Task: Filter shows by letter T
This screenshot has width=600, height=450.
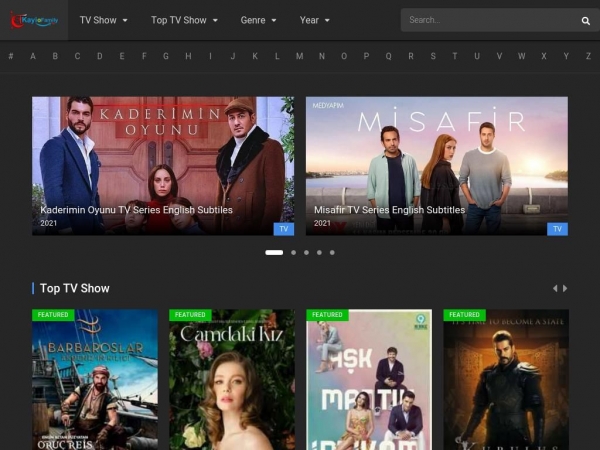Action: (x=455, y=56)
